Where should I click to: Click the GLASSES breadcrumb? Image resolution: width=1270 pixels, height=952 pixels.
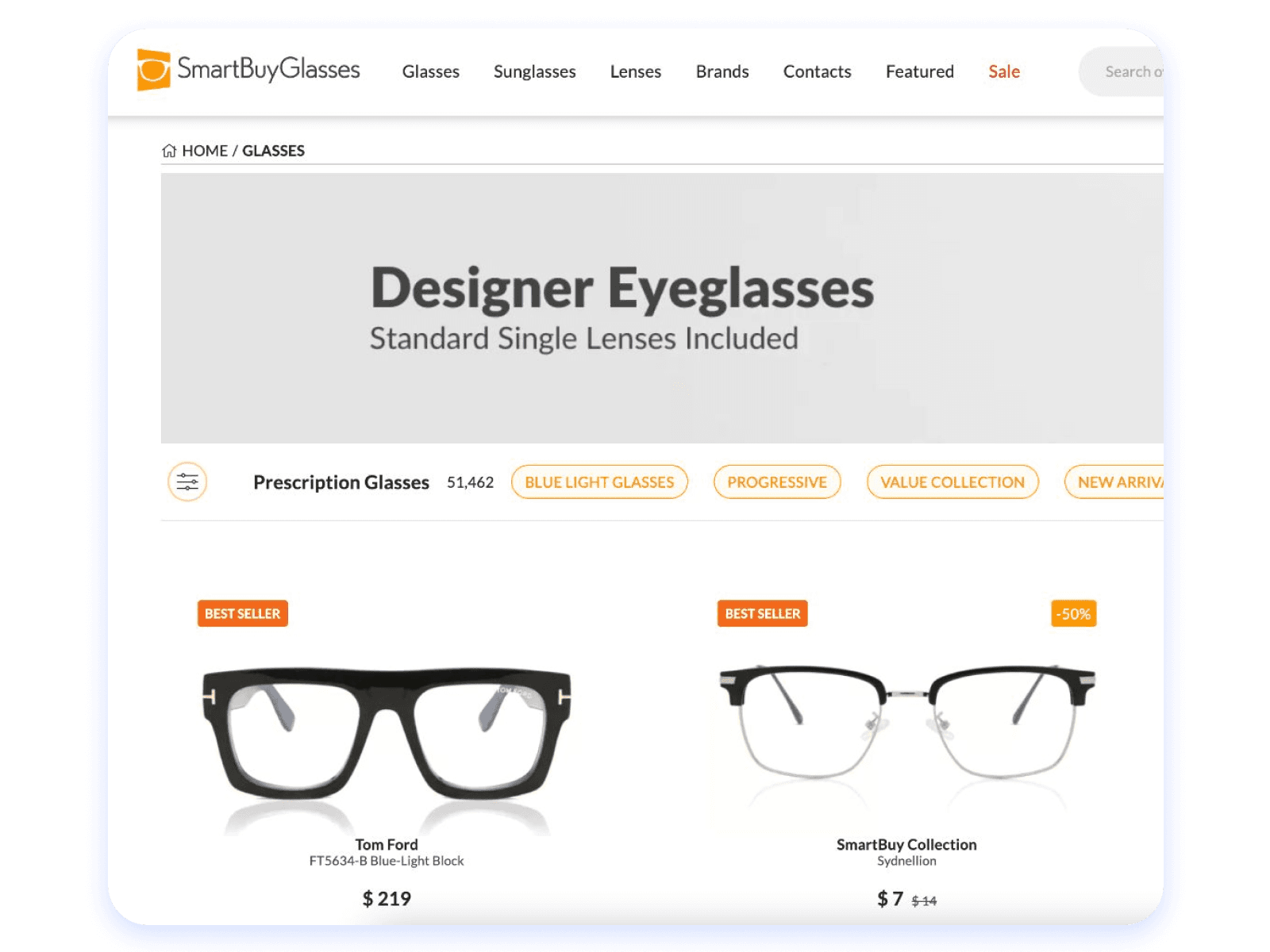point(273,151)
